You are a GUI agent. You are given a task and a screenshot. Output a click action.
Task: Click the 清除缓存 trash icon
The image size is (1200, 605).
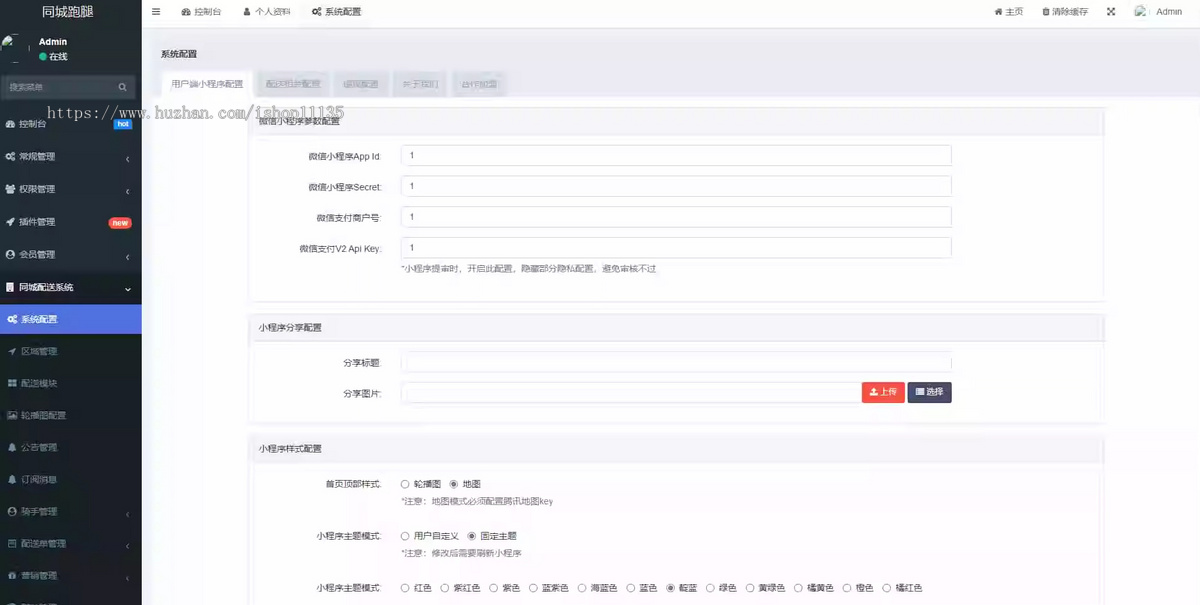pyautogui.click(x=1046, y=12)
